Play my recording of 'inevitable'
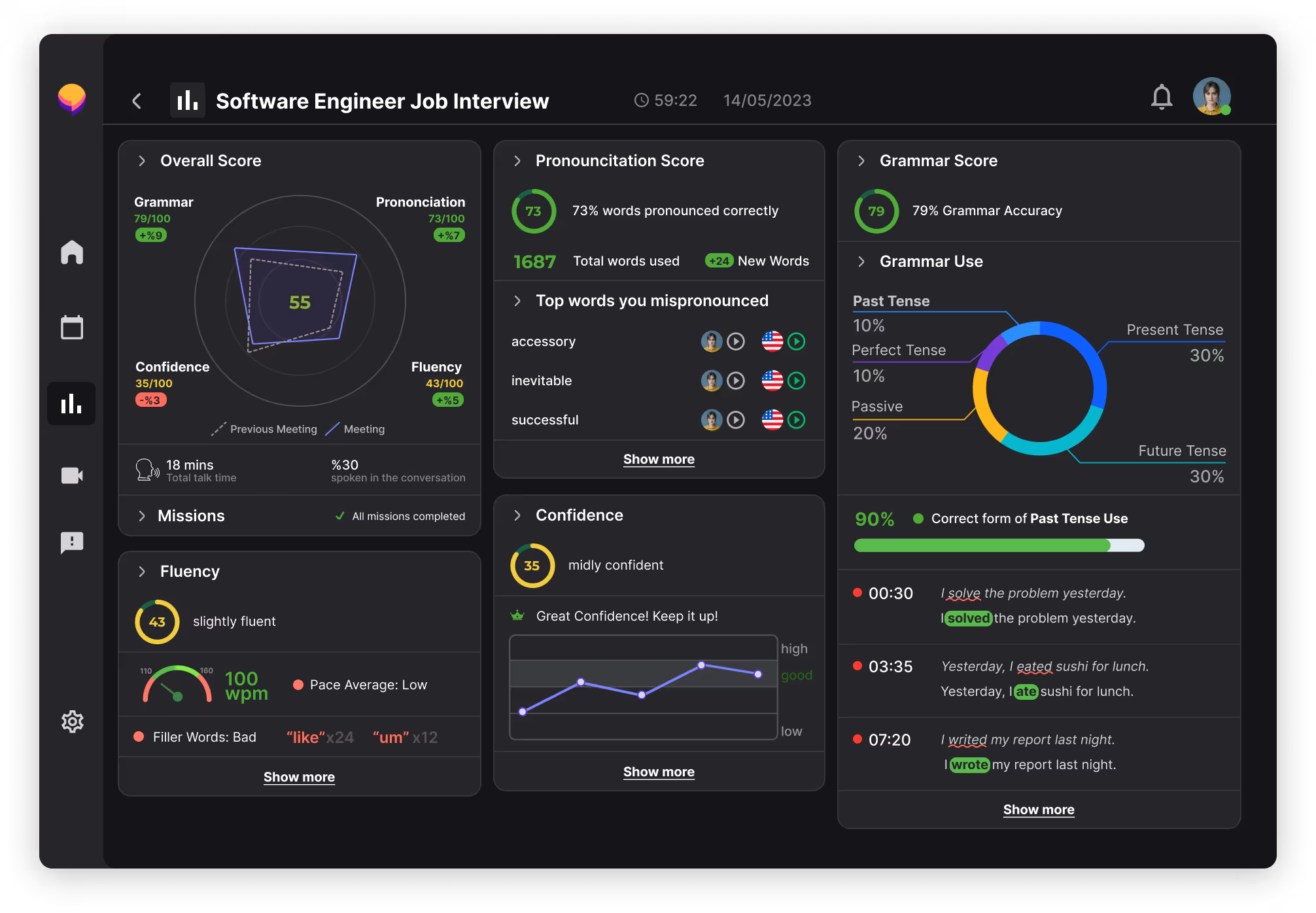Viewport: 1316px width, 913px height. (736, 381)
